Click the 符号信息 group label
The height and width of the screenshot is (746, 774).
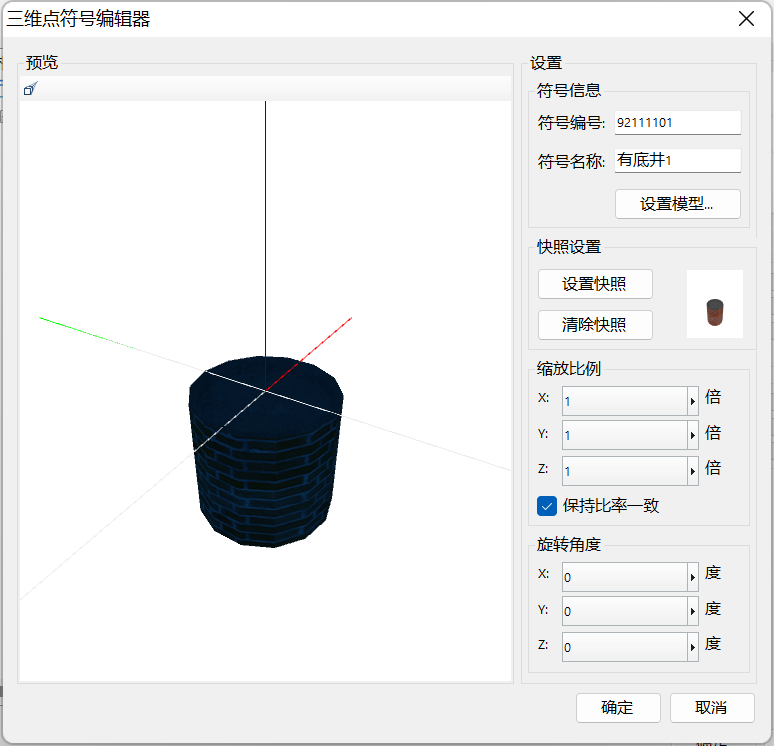click(569, 90)
